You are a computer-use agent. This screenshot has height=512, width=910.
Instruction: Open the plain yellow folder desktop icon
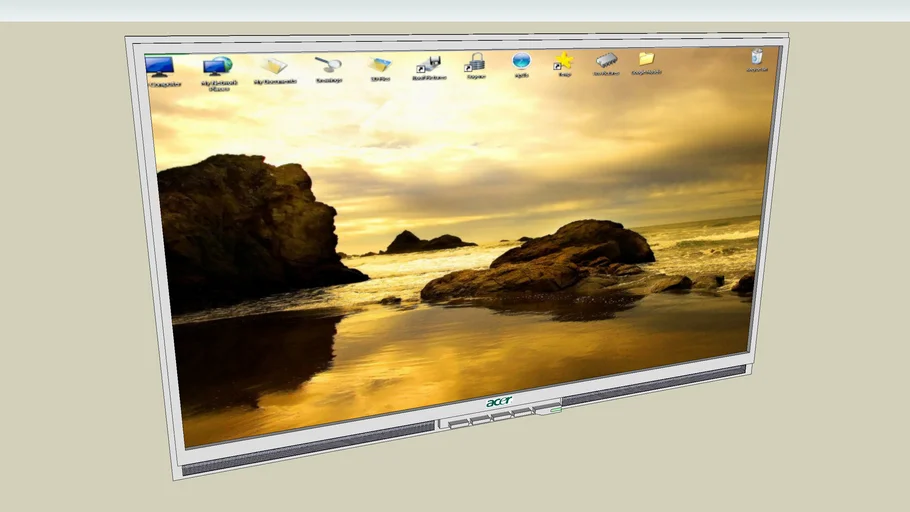[x=646, y=59]
